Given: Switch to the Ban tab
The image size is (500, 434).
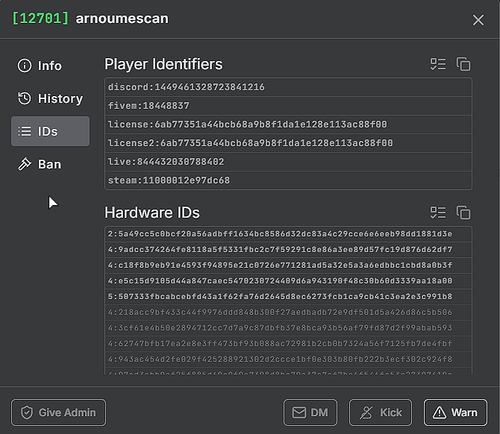Looking at the screenshot, I should tap(50, 164).
